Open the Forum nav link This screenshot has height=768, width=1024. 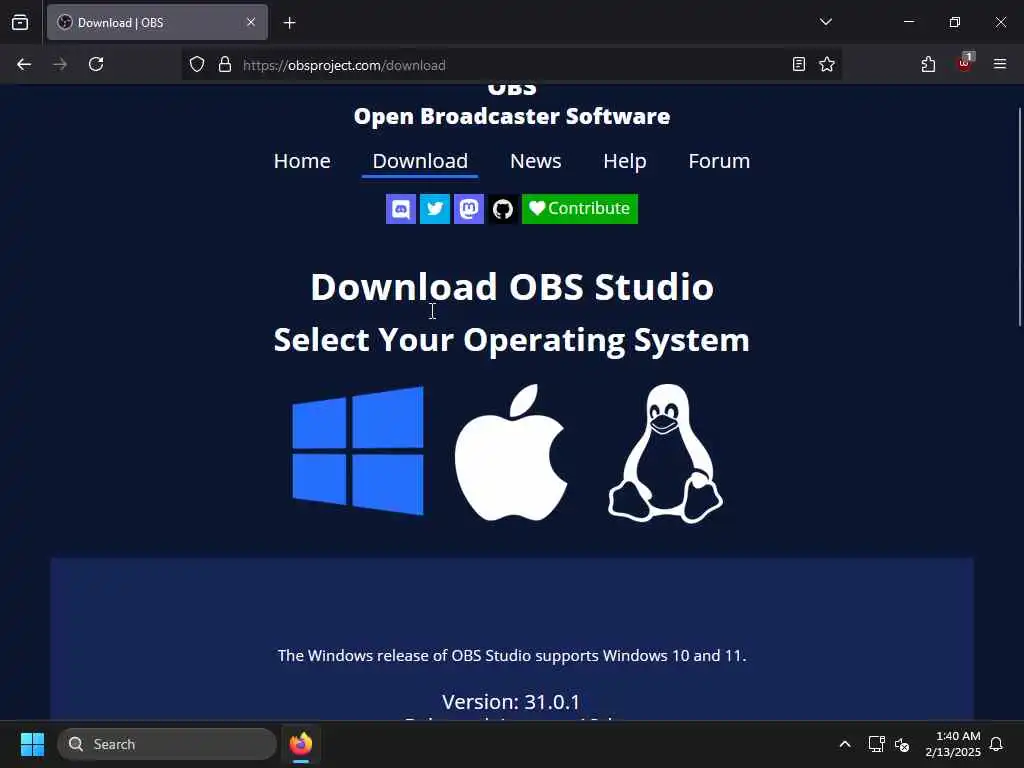pos(719,161)
